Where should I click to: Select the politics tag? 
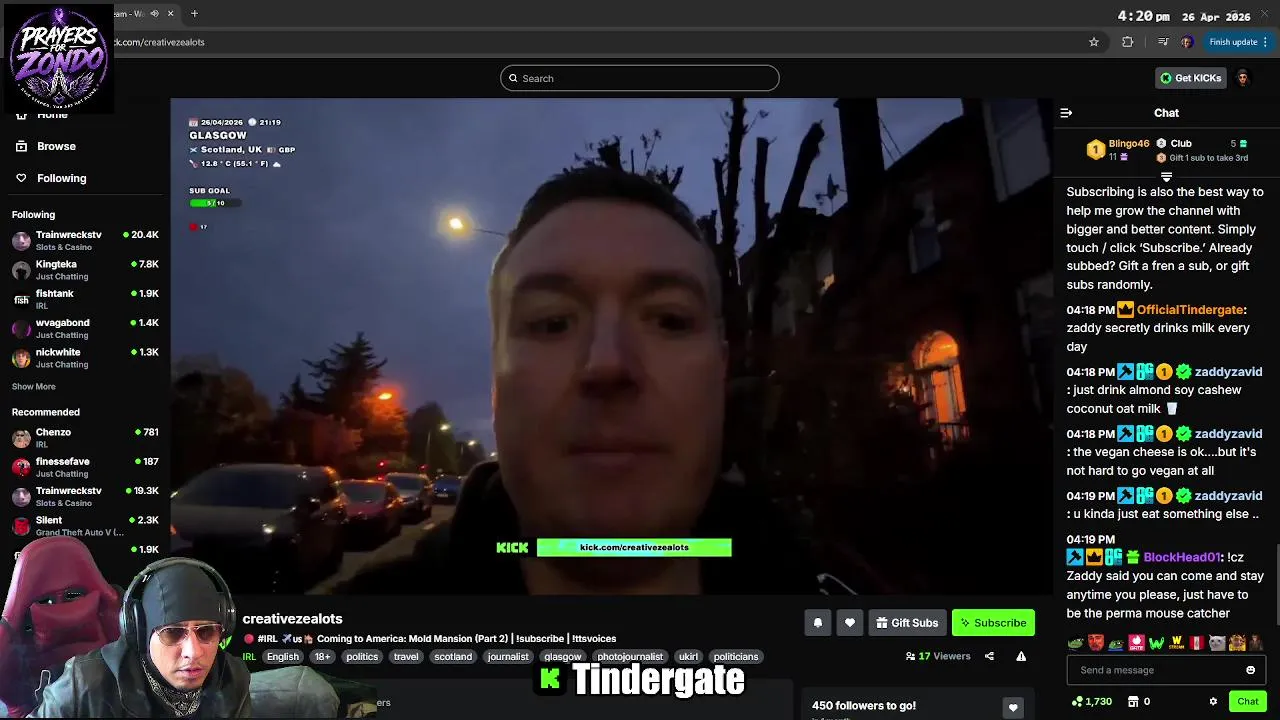point(362,657)
